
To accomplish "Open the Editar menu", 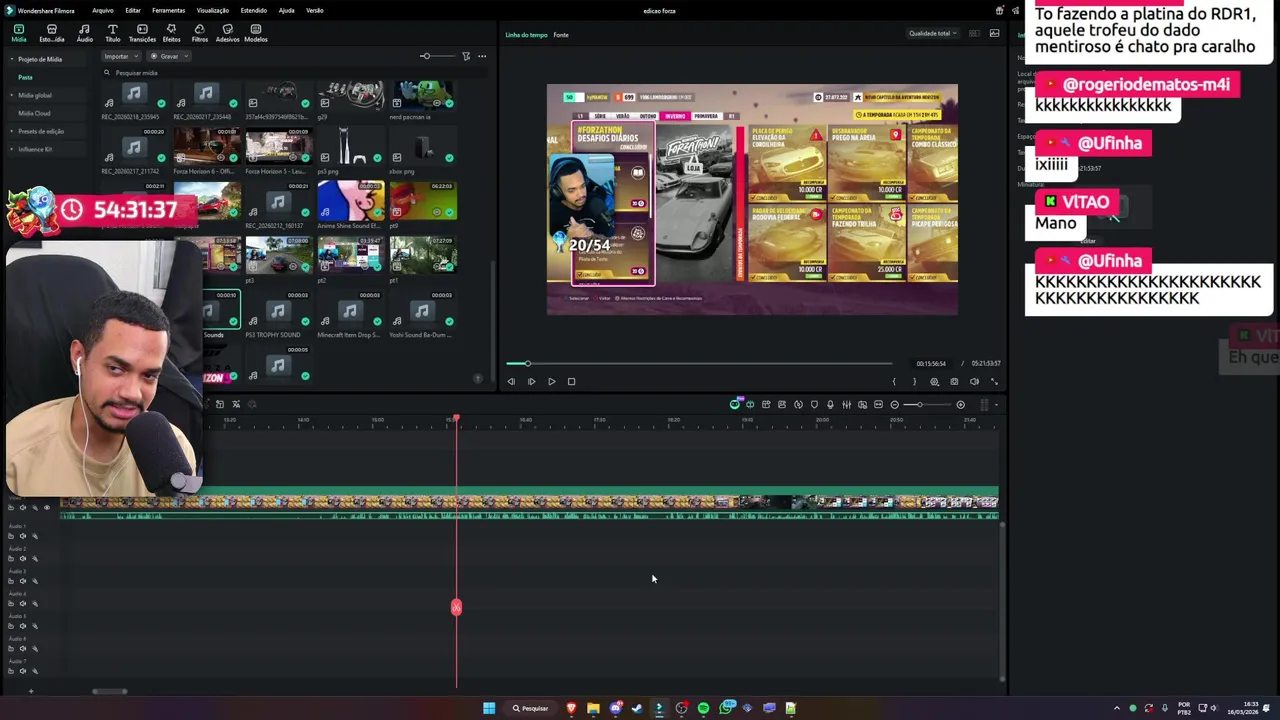I will pos(133,10).
